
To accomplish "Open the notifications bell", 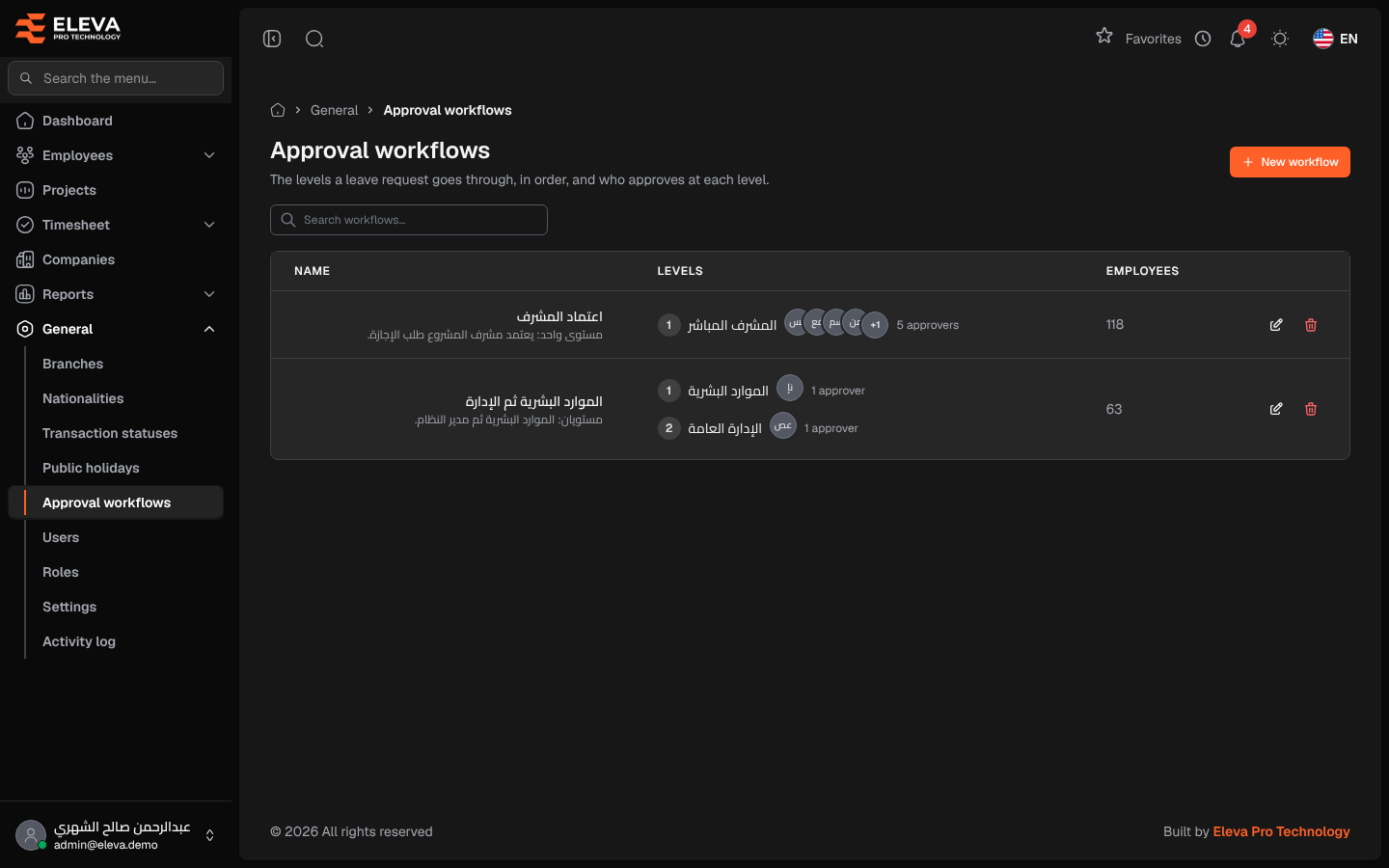I will click(x=1238, y=39).
